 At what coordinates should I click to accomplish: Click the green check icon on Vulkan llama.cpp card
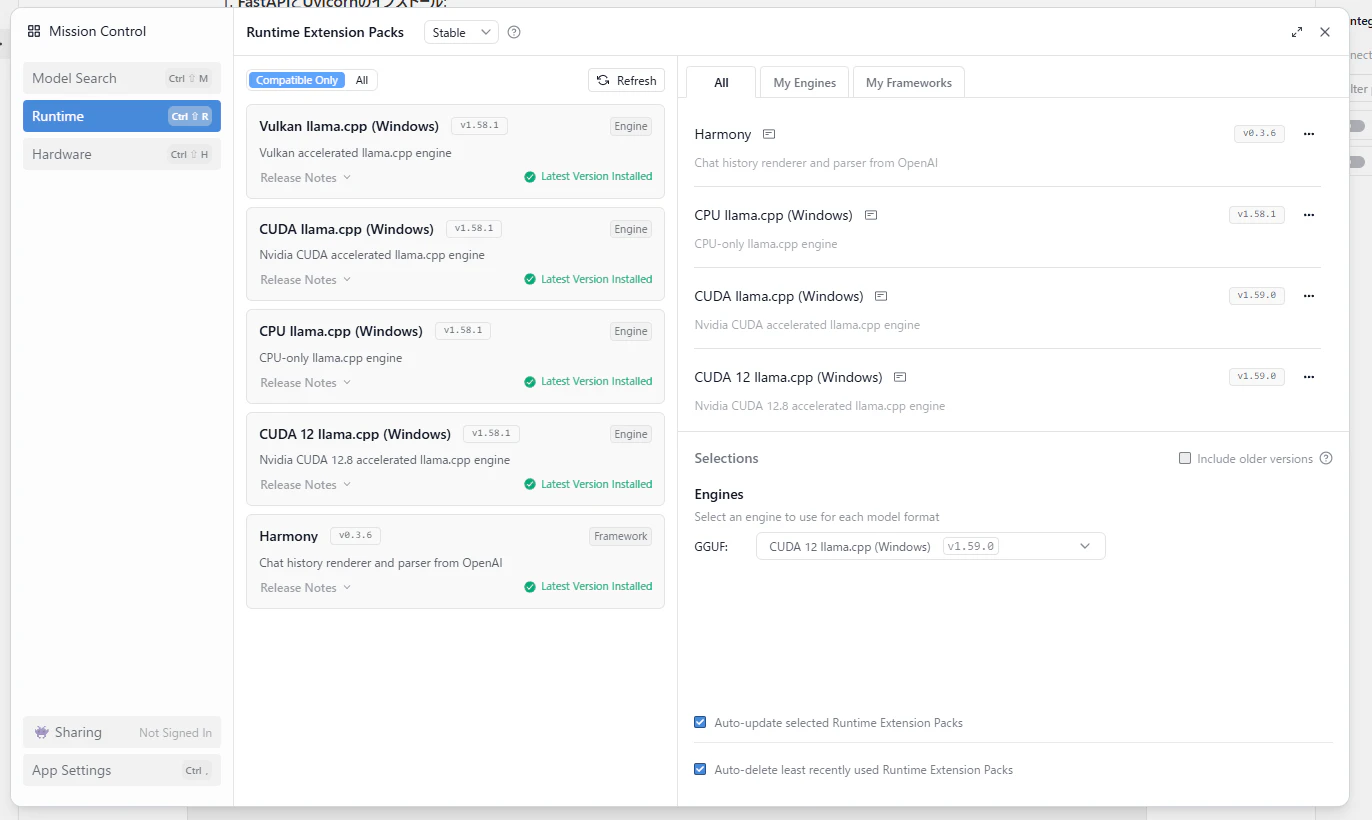pyautogui.click(x=530, y=177)
